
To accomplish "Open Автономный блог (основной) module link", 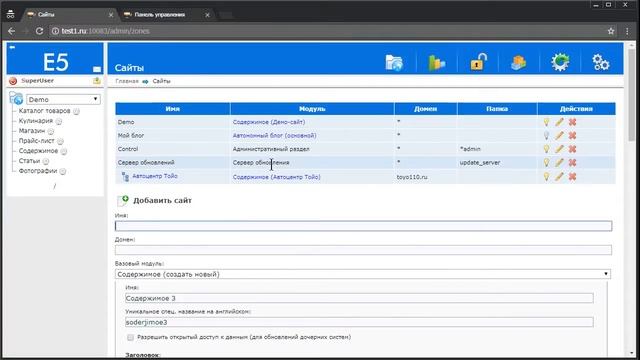I will click(274, 136).
